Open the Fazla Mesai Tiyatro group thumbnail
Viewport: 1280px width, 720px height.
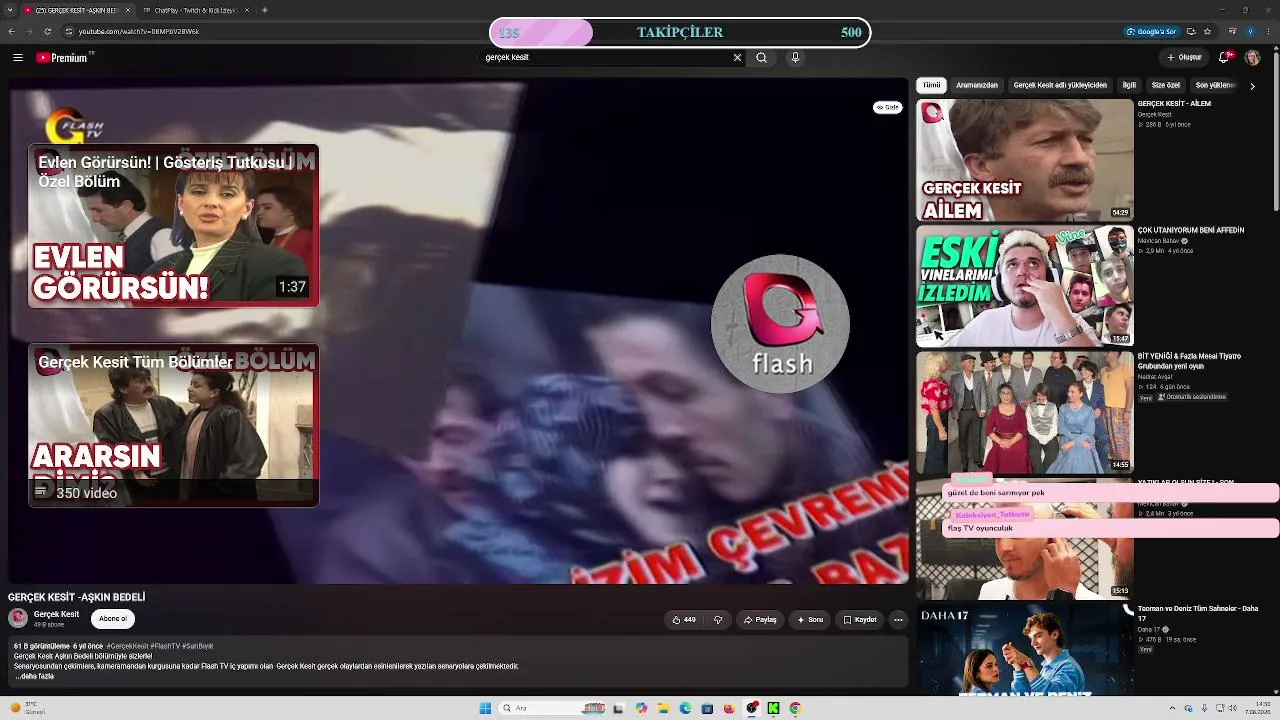1025,412
